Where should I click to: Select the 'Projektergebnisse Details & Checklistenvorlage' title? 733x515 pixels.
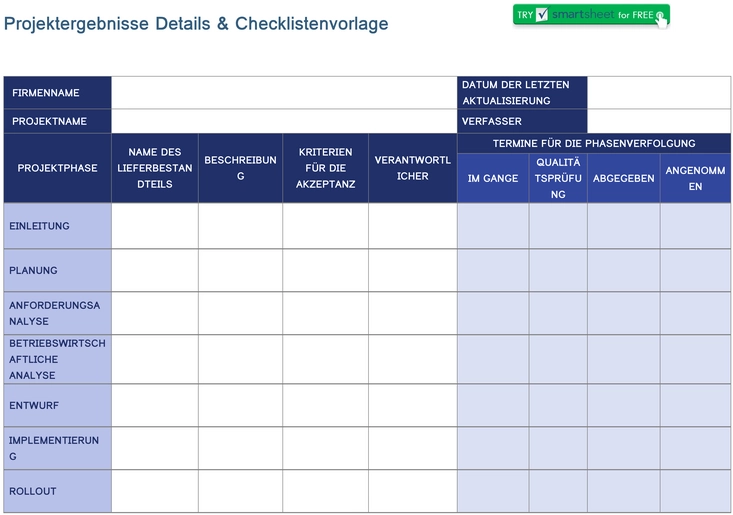196,23
